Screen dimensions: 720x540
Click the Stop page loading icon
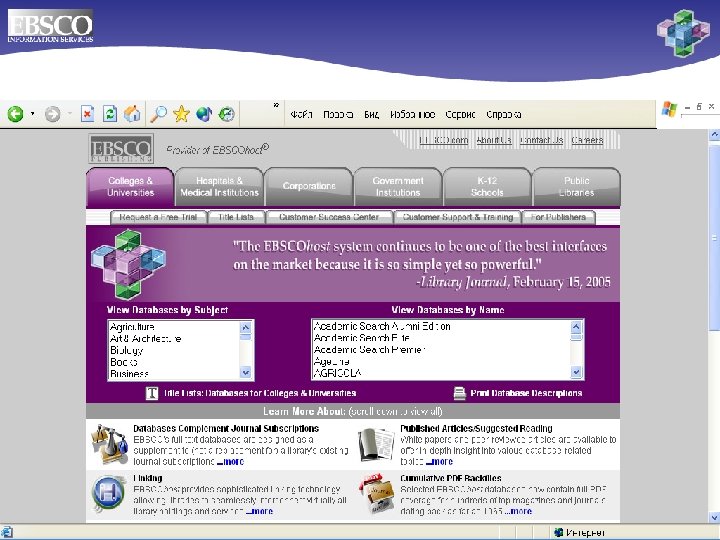pos(87,113)
